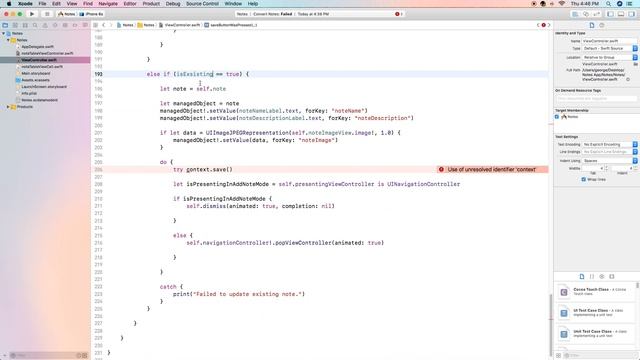This screenshot has height=360, width=640.
Task: Open the Notes scheme selector in toolbar
Action: [x=67, y=14]
